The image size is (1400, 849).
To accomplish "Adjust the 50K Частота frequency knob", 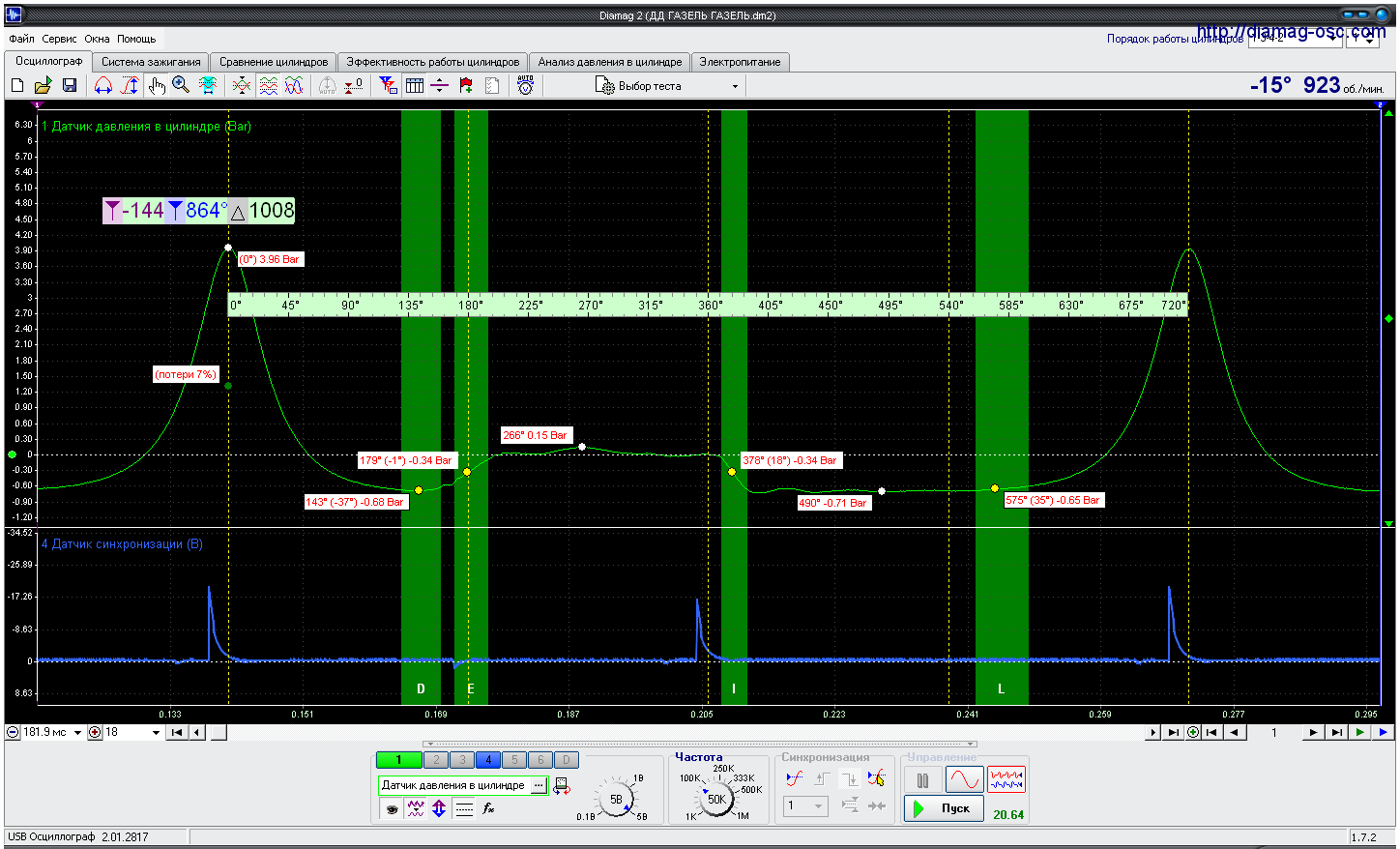I will [x=716, y=799].
